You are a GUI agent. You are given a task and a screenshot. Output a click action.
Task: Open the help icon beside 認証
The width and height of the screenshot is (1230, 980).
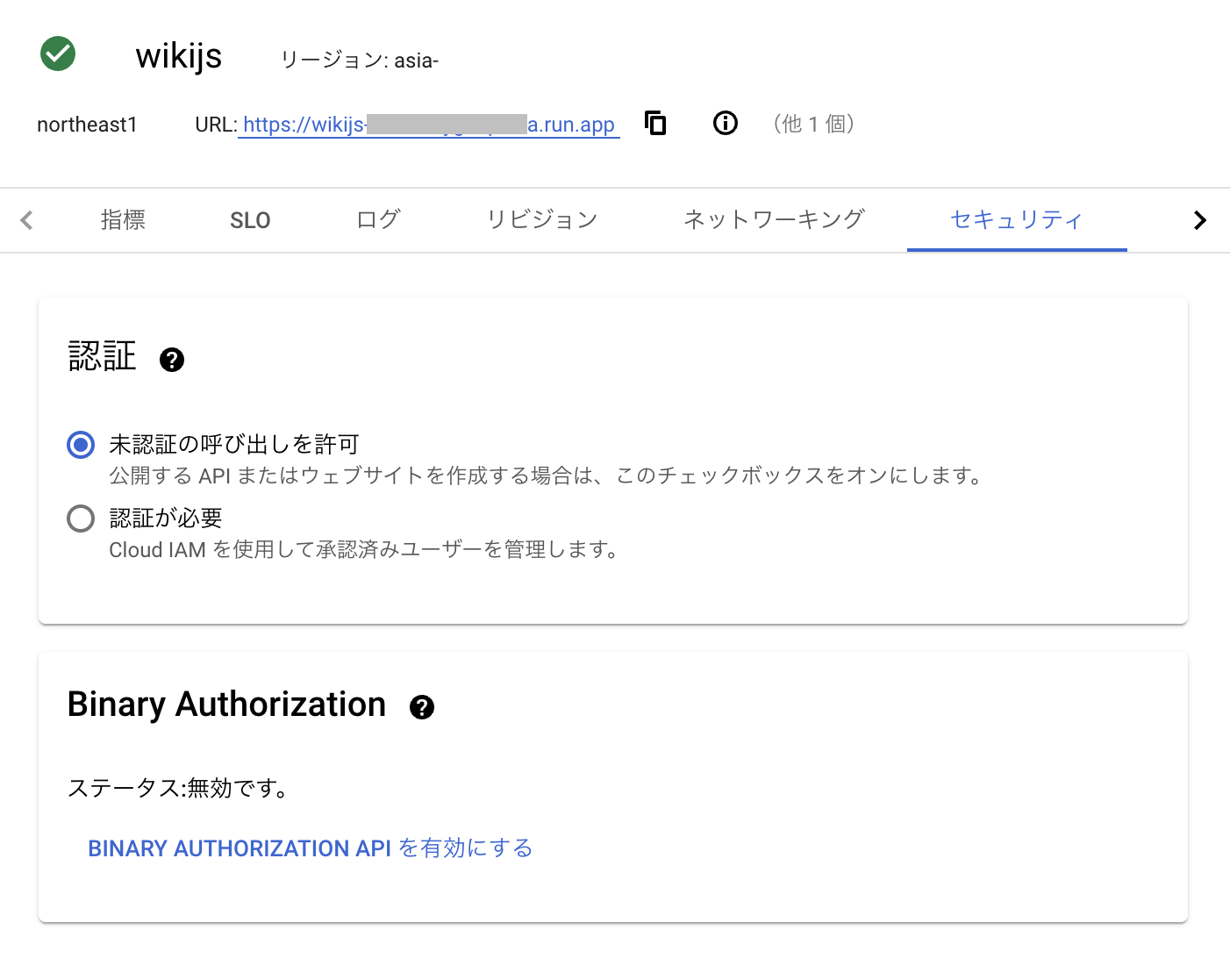pyautogui.click(x=172, y=360)
